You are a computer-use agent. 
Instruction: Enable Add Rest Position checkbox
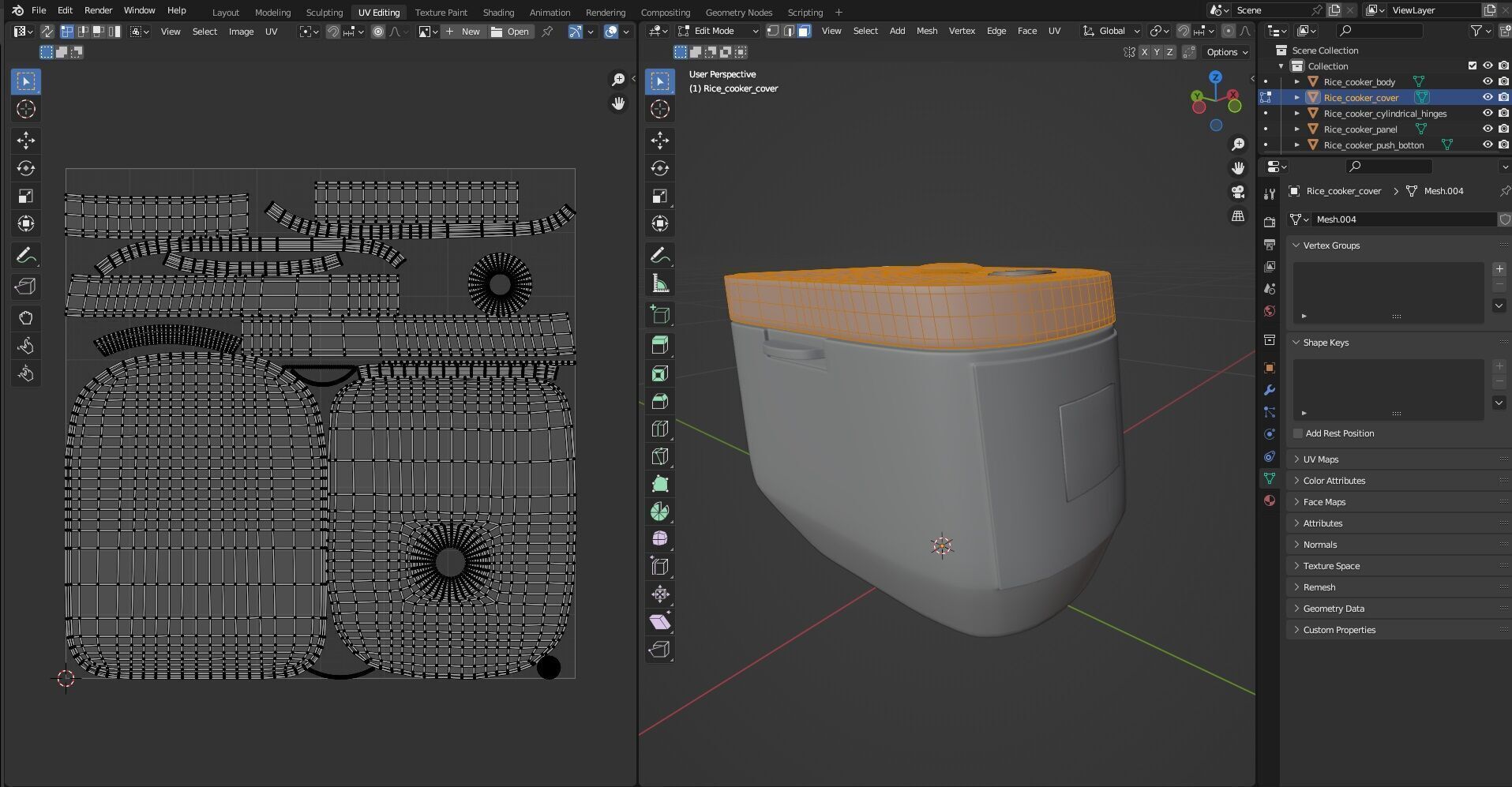(1298, 433)
